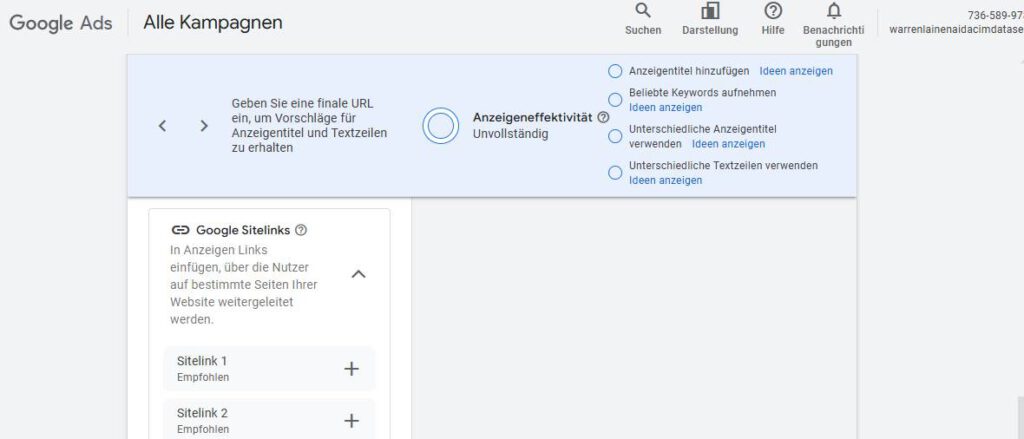Image resolution: width=1024 pixels, height=439 pixels.
Task: Open the Benachrichtigungen bell icon
Action: tap(834, 10)
